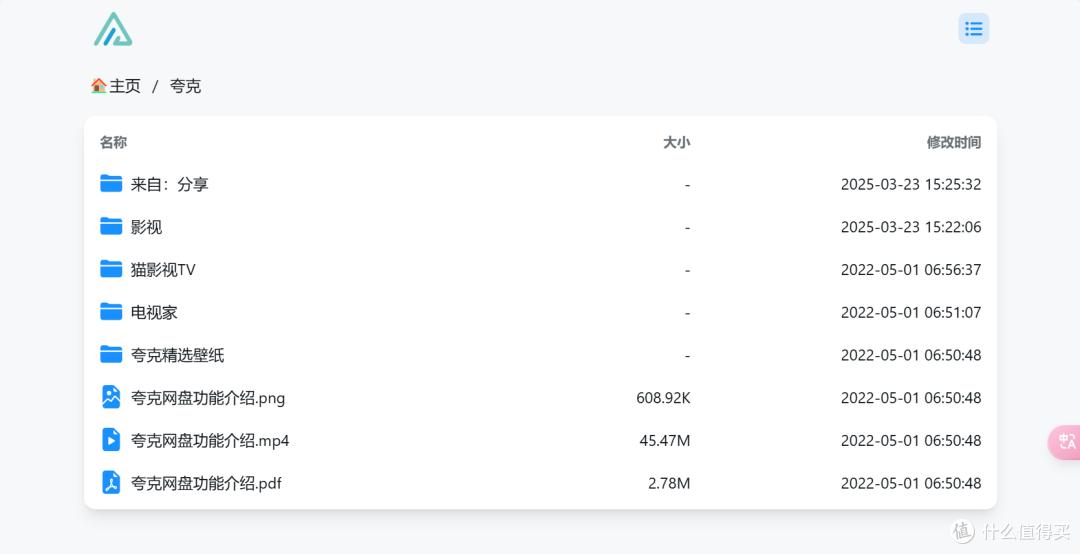The height and width of the screenshot is (554, 1080).
Task: Click the video file icon for mp4
Action: click(111, 440)
